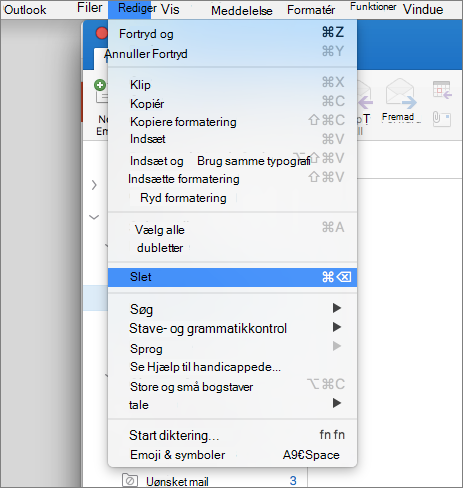Choose Fortryd og in the menu
This screenshot has width=463, height=488.
pos(232,34)
